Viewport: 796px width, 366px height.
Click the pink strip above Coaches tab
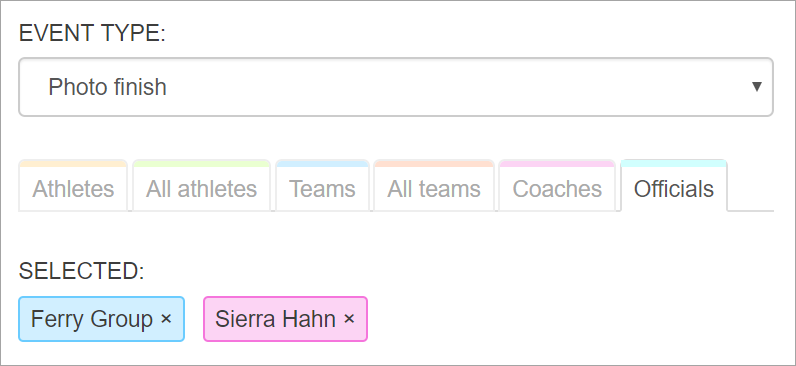pyautogui.click(x=557, y=163)
